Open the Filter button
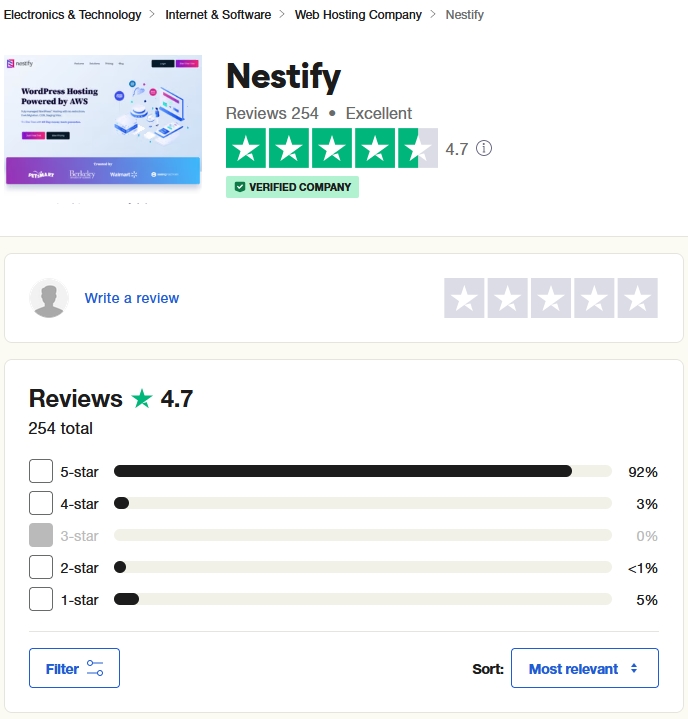 (x=75, y=668)
